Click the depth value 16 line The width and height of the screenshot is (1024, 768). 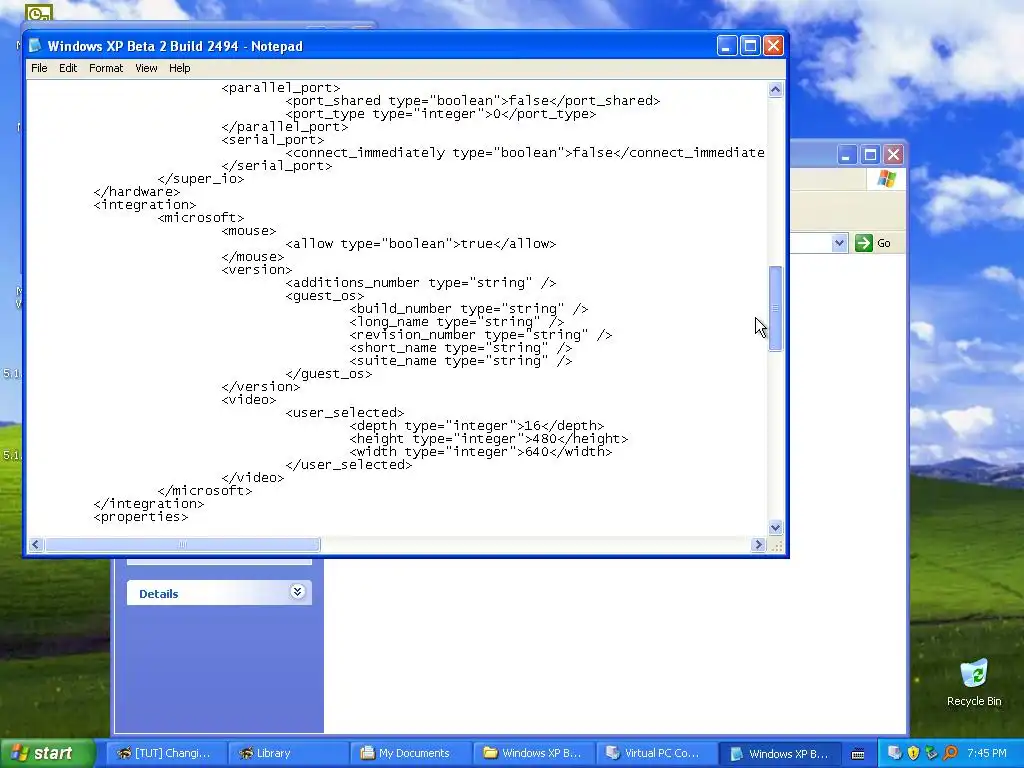(x=477, y=426)
